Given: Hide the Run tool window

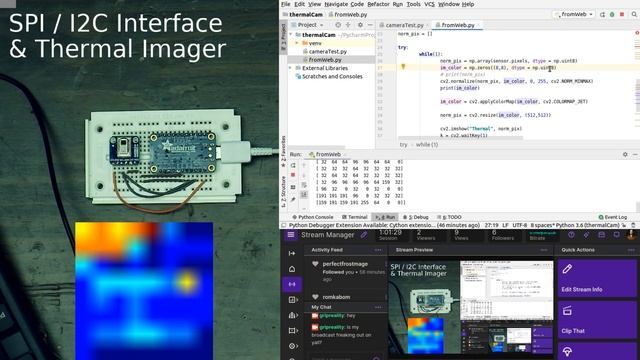Looking at the screenshot, I should coord(635,154).
